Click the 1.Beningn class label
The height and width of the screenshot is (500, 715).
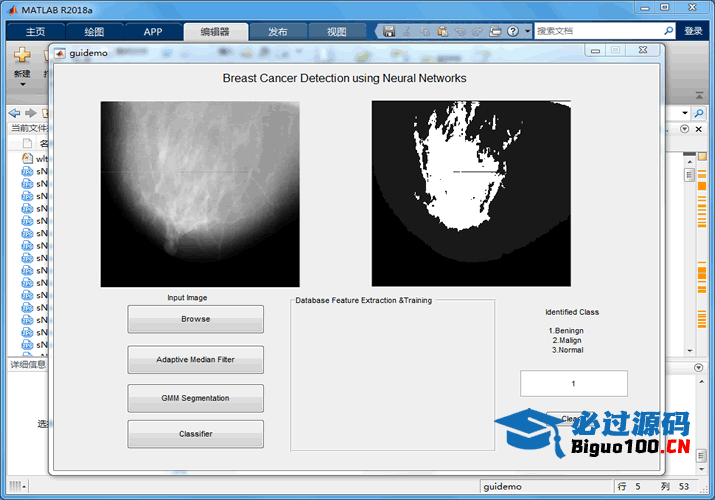[566, 330]
